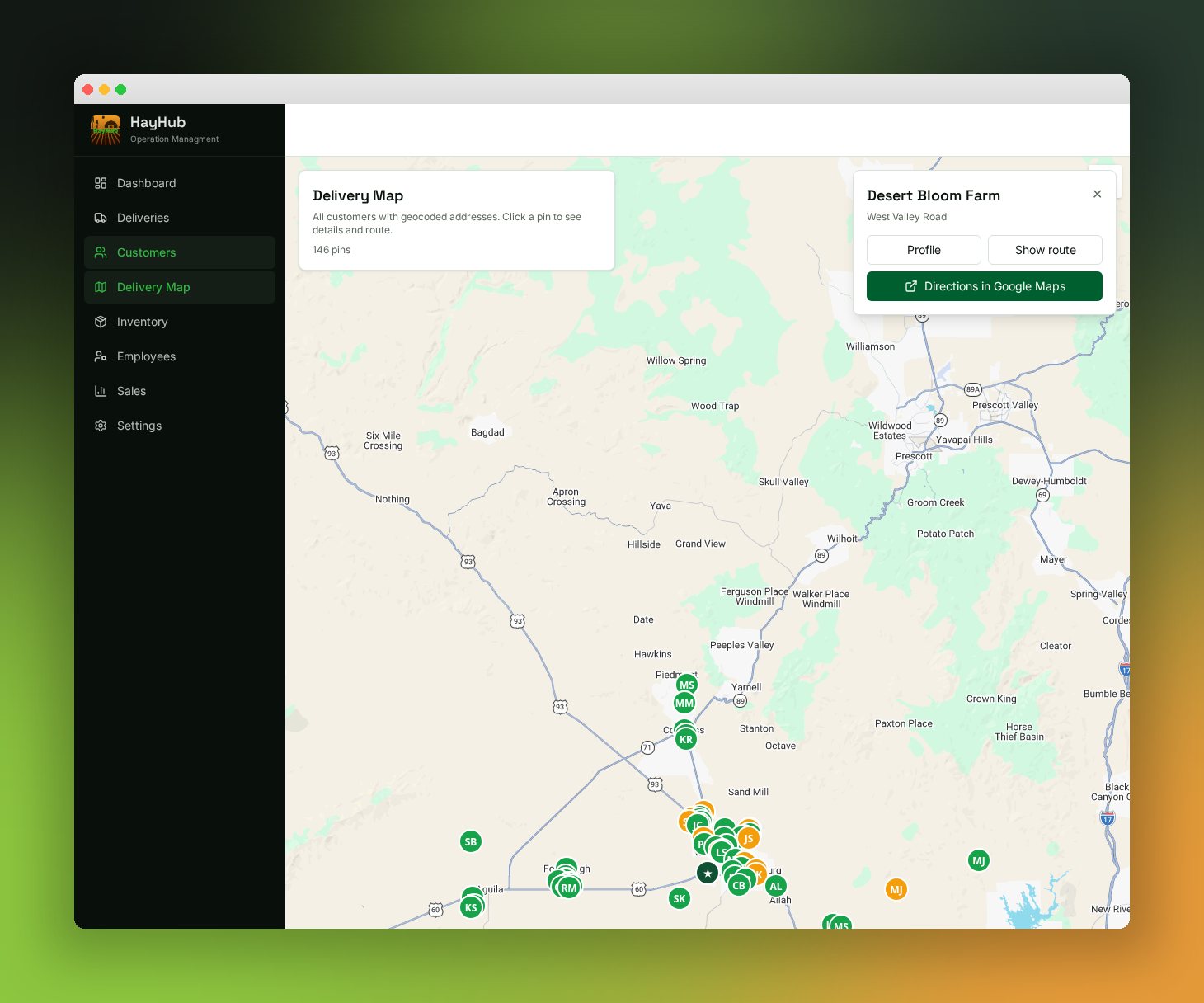1204x1003 pixels.
Task: Open the Sales section
Action: click(180, 391)
